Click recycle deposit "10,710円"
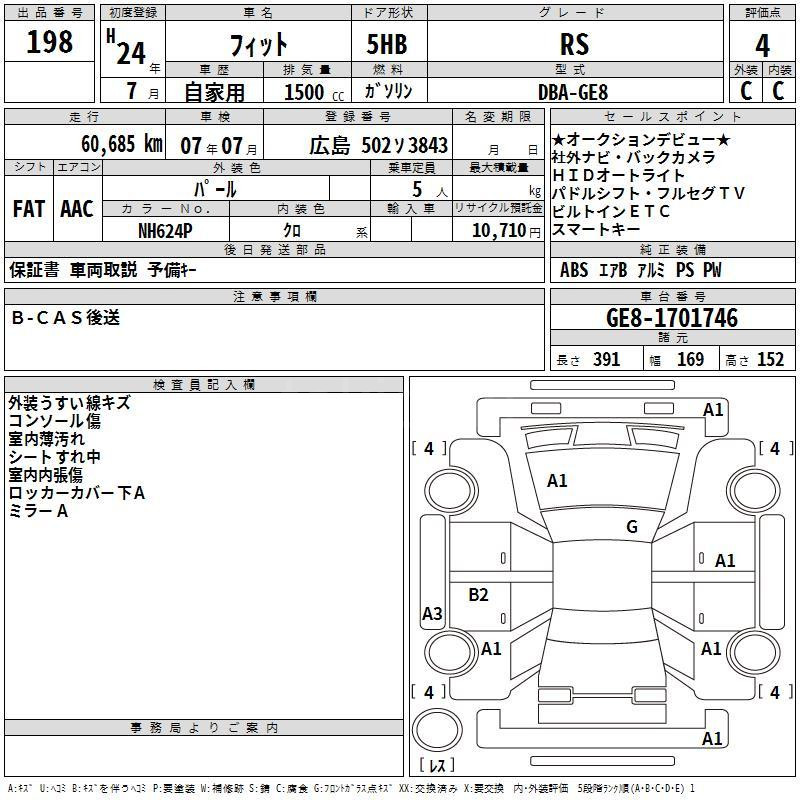This screenshot has height=800, width=800. pyautogui.click(x=506, y=231)
